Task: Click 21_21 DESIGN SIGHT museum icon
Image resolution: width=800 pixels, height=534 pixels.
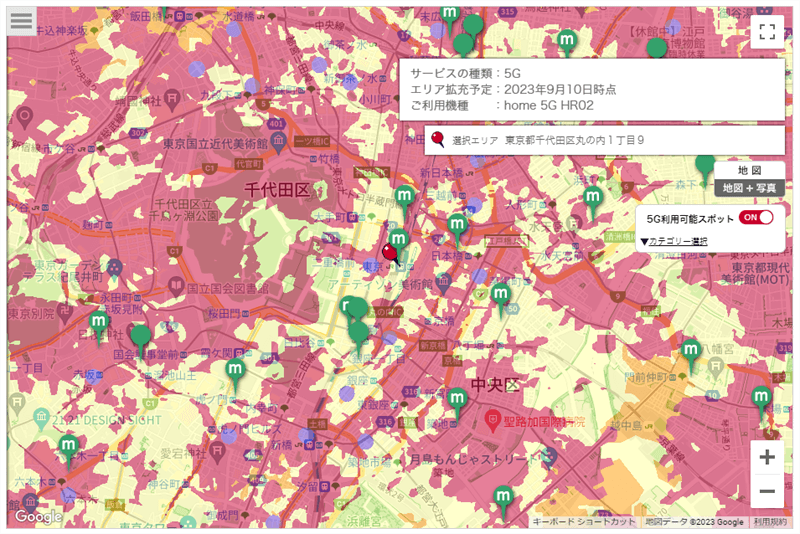Action: [x=41, y=419]
